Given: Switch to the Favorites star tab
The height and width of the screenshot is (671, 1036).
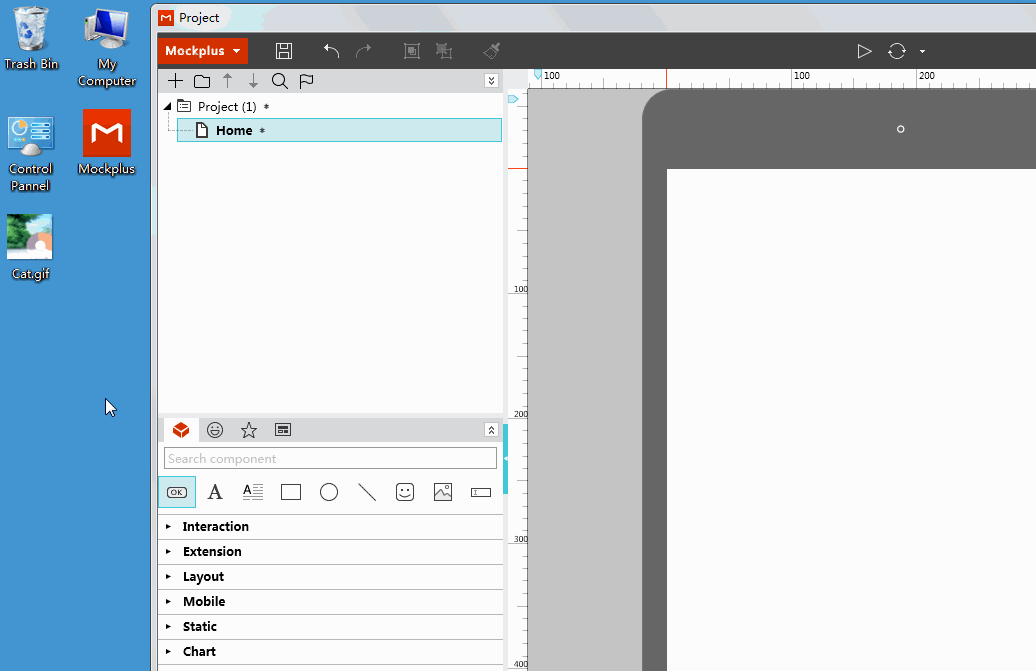Looking at the screenshot, I should pyautogui.click(x=248, y=430).
